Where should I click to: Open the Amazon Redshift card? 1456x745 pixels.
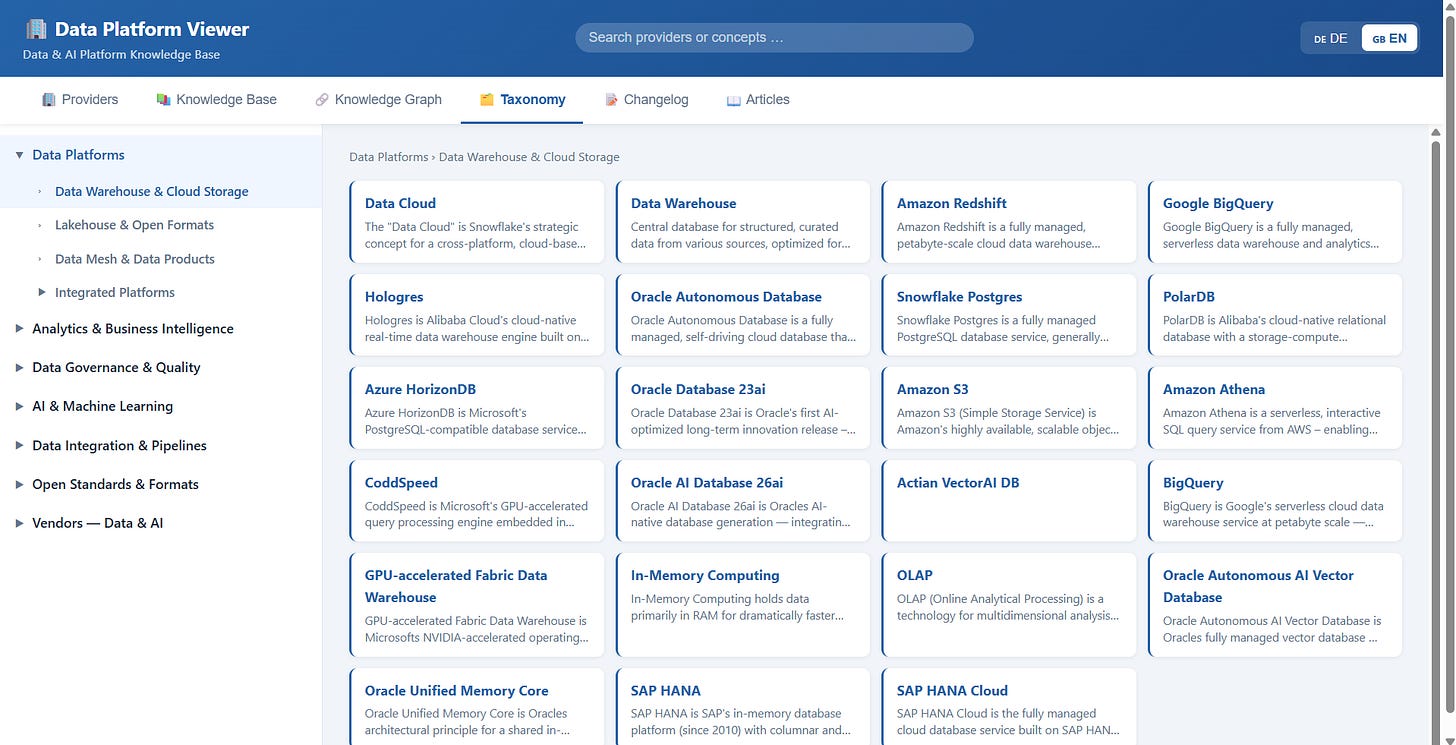pyautogui.click(x=1009, y=222)
